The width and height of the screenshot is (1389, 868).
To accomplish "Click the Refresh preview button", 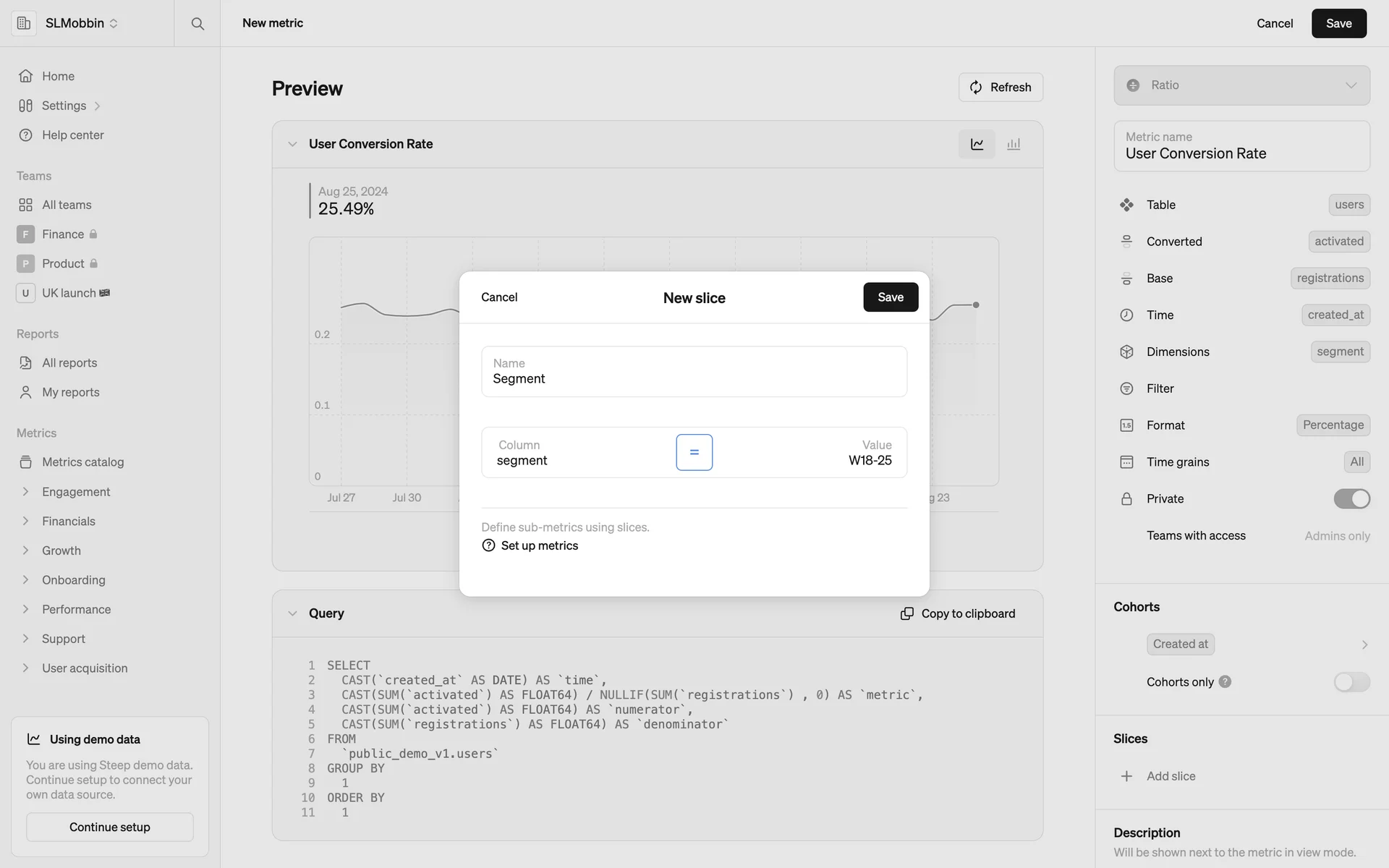I will 1001,88.
